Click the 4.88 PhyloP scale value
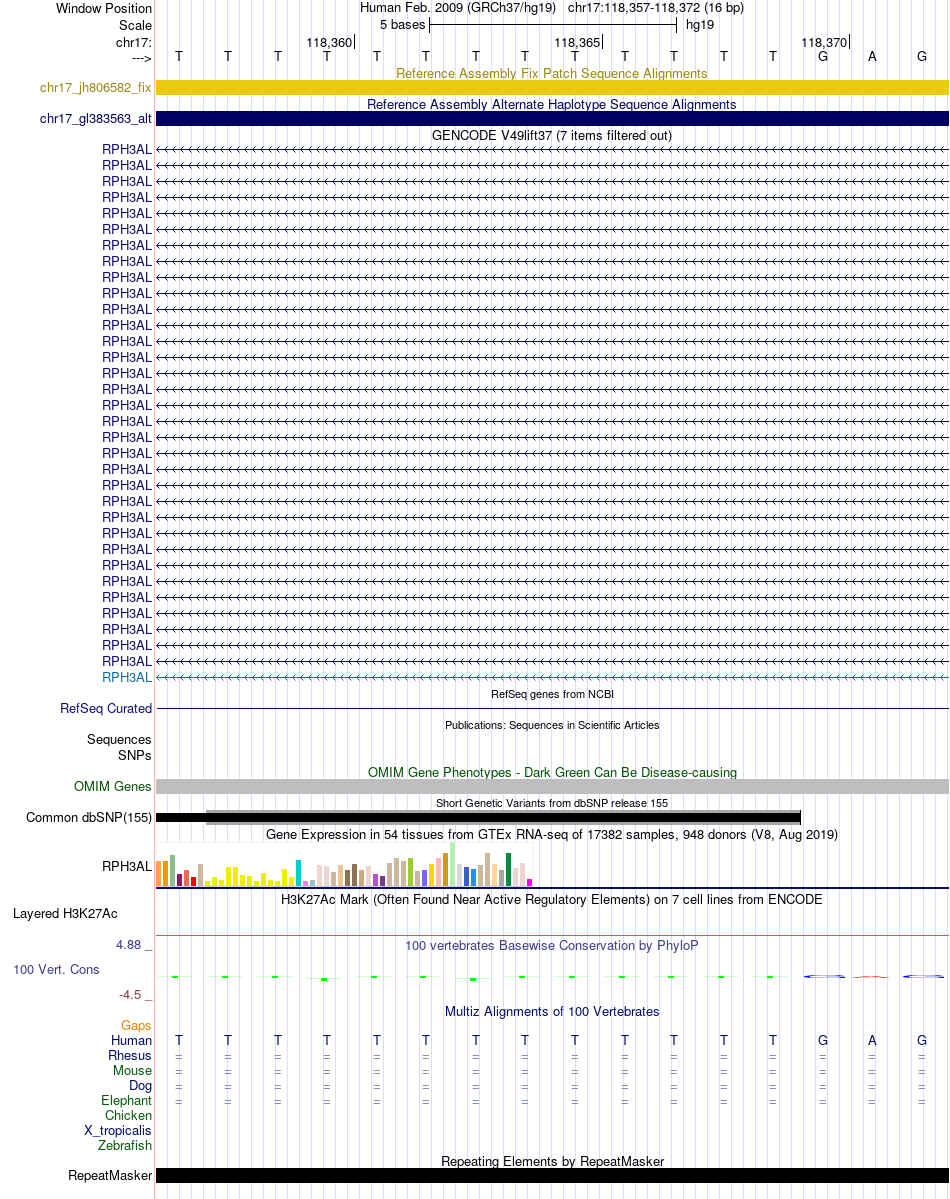The image size is (950, 1199). [x=129, y=945]
